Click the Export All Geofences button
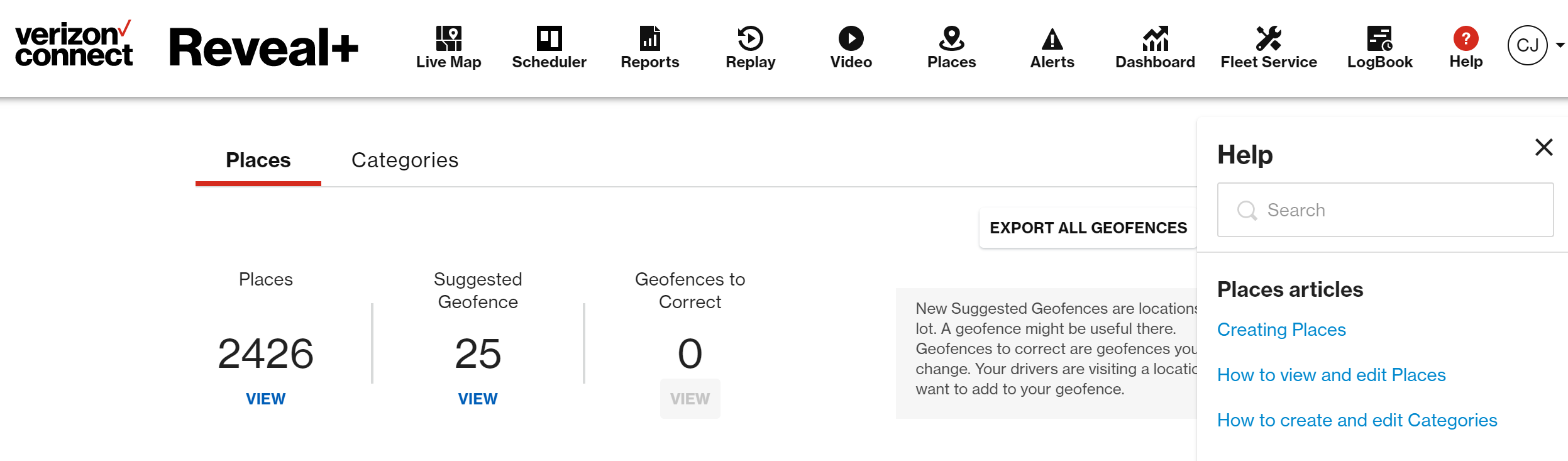1568x461 pixels. tap(1088, 228)
